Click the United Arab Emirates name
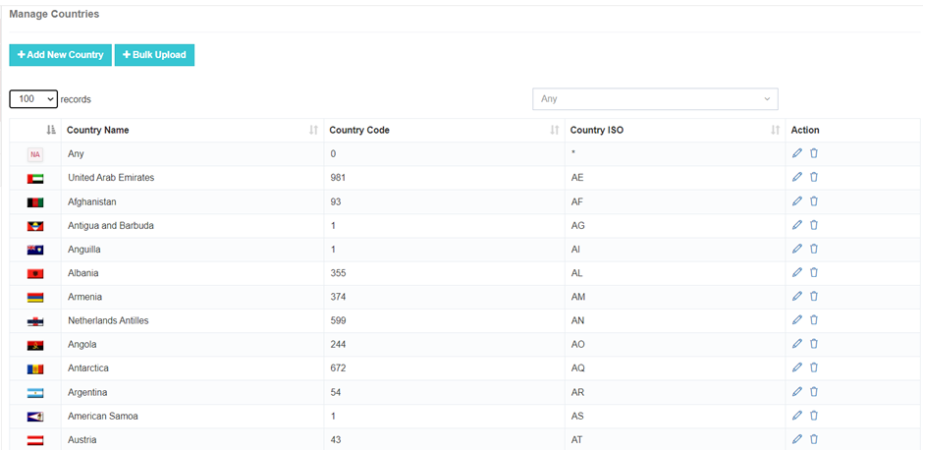The image size is (925, 471). point(111,178)
